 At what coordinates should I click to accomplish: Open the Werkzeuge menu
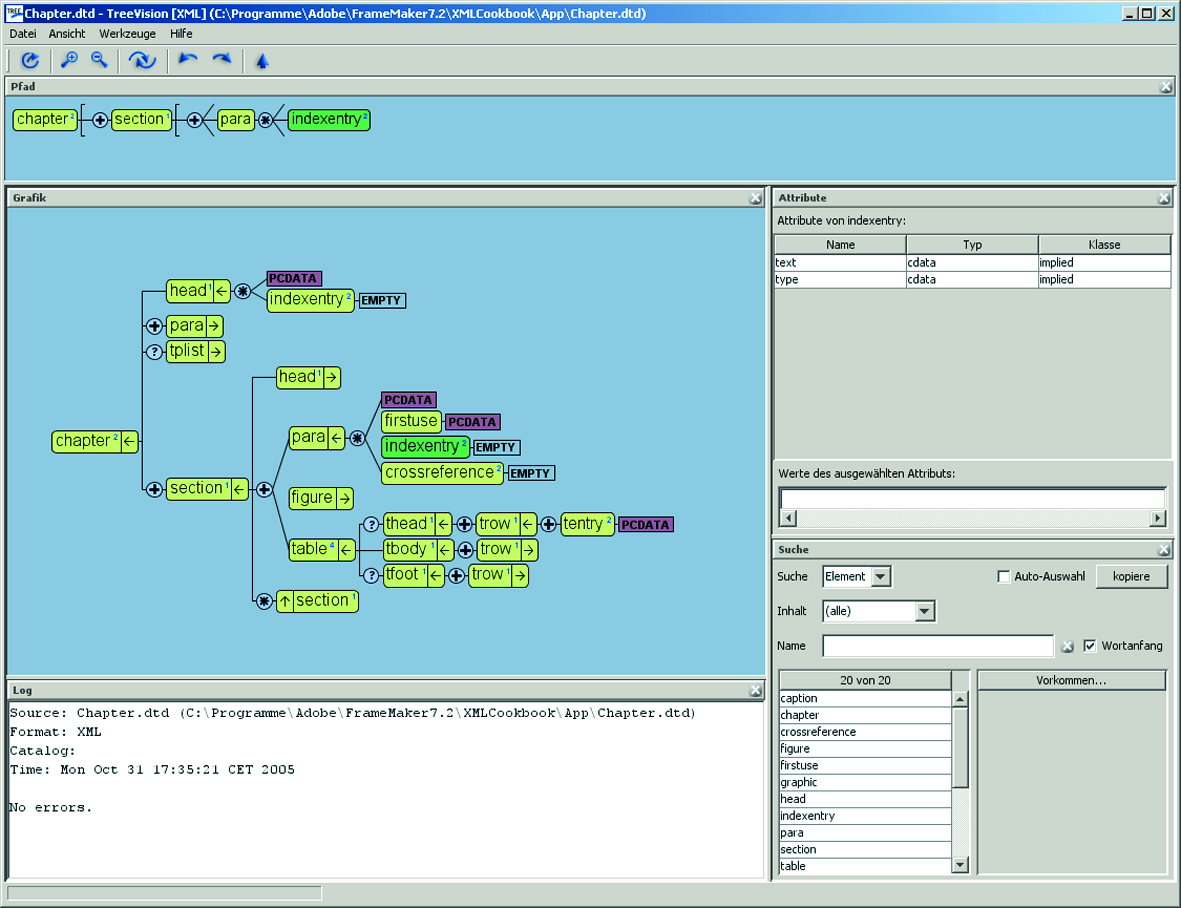pos(127,33)
